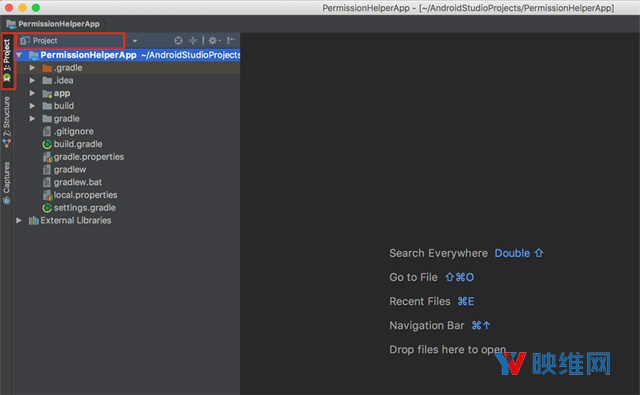Expand the app module folder
Viewport: 640px width, 395px height.
point(32,93)
